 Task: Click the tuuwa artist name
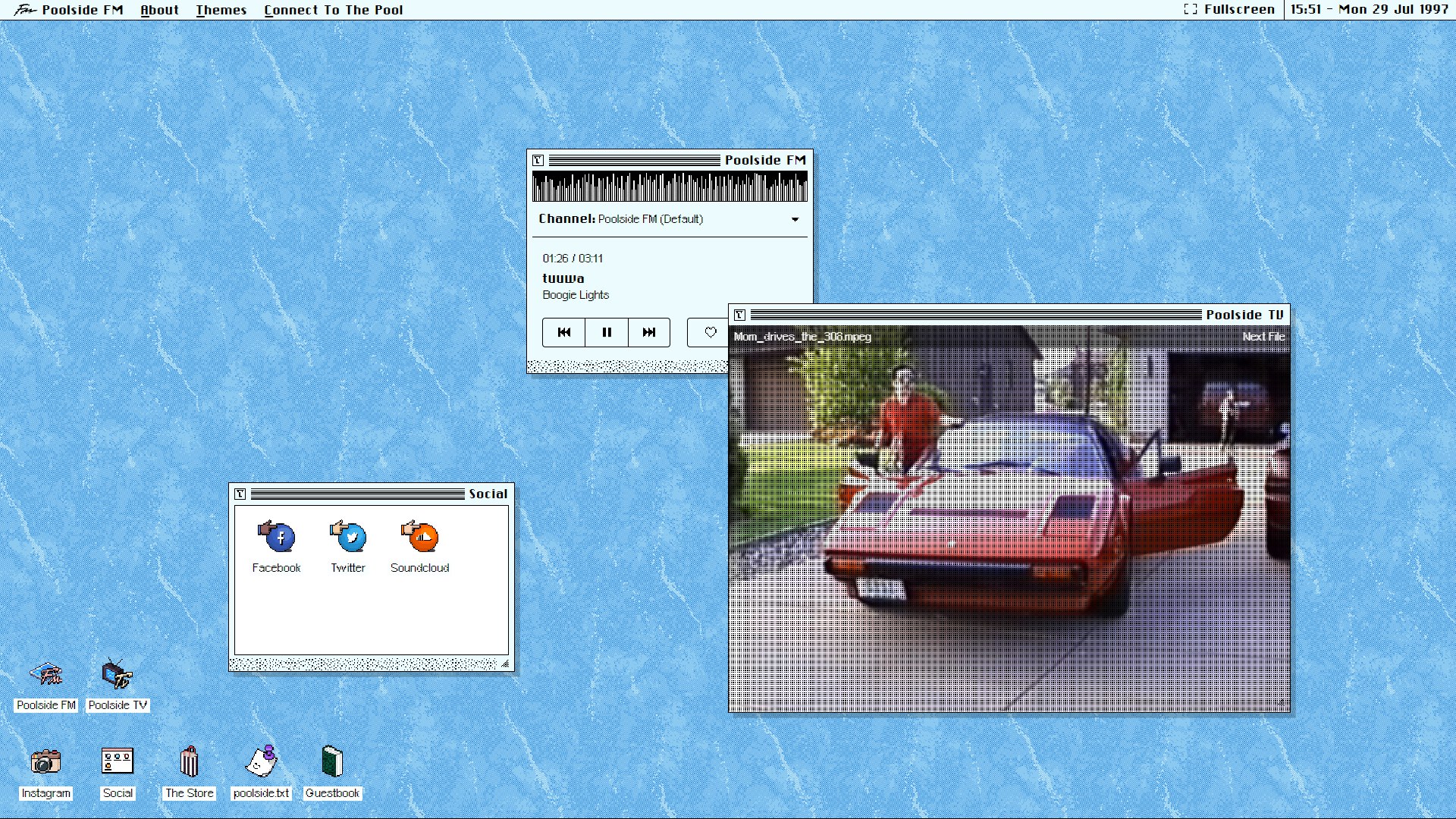[563, 278]
